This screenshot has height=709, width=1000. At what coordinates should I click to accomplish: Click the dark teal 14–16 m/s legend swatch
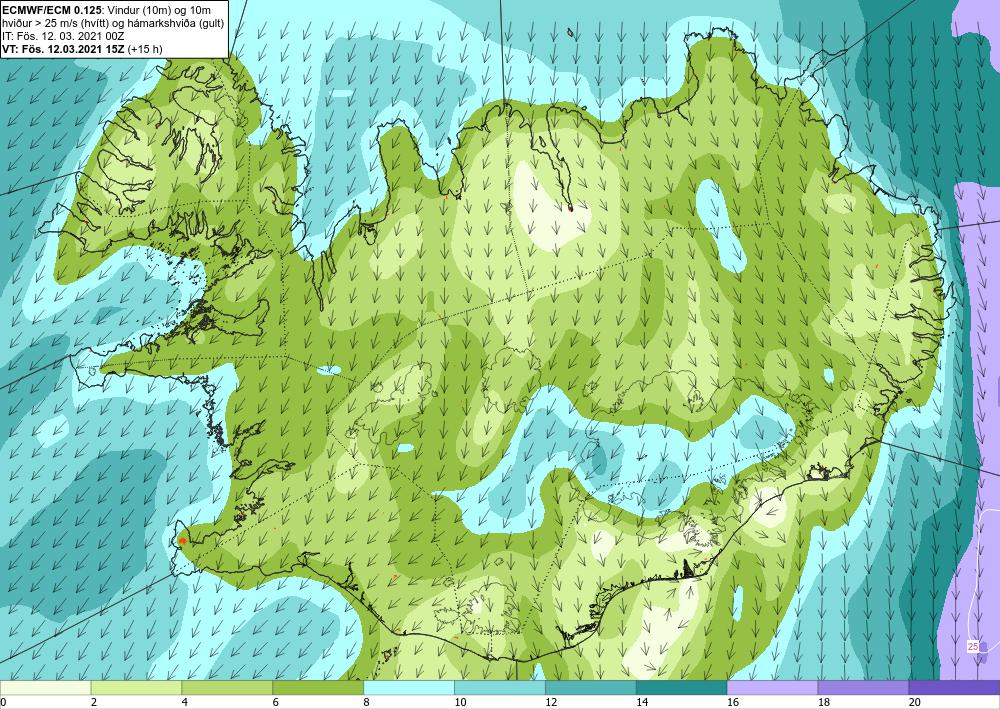pyautogui.click(x=681, y=688)
